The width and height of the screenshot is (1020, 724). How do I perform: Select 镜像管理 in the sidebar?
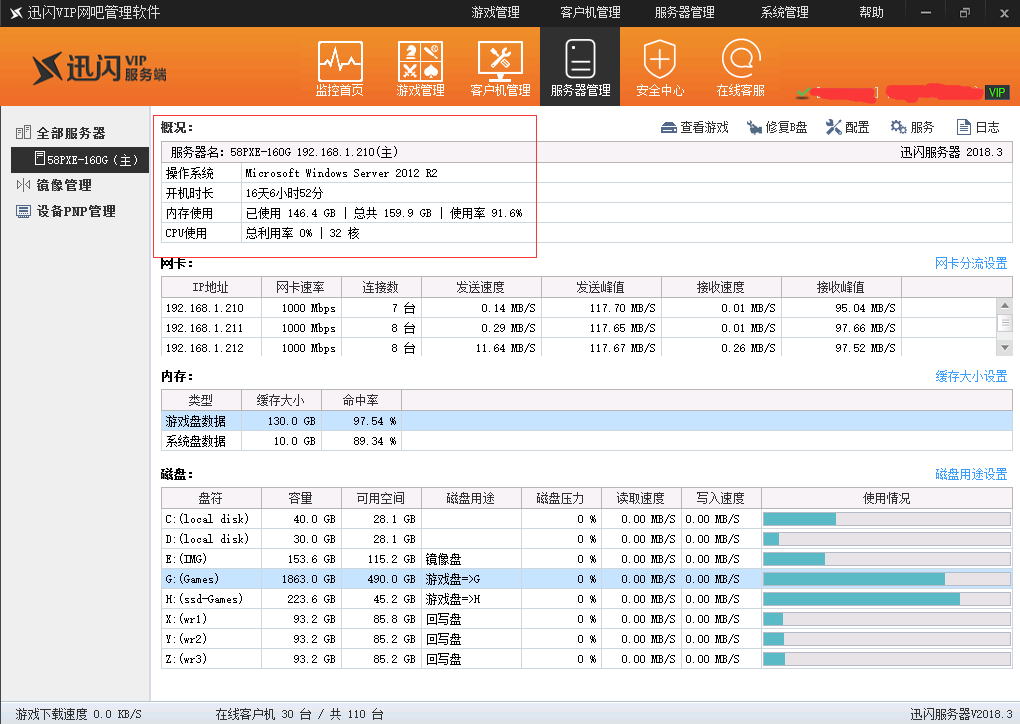(64, 185)
